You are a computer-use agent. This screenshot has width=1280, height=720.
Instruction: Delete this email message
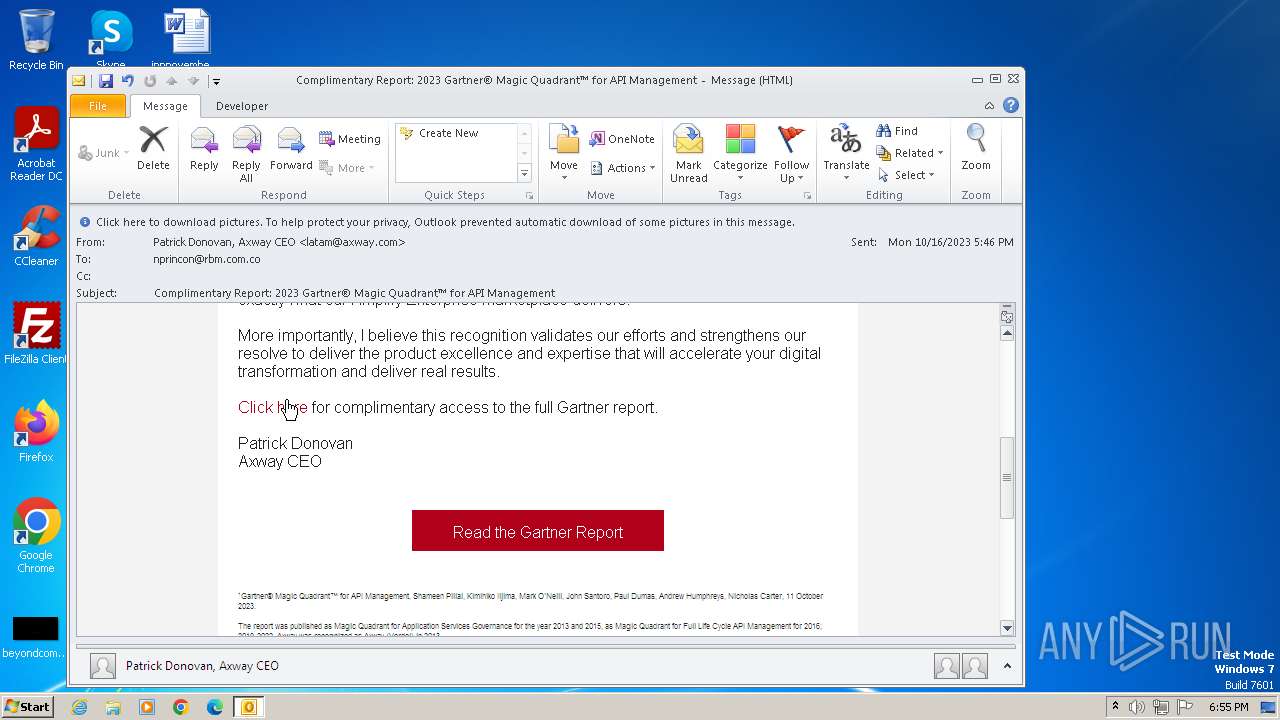coord(153,150)
